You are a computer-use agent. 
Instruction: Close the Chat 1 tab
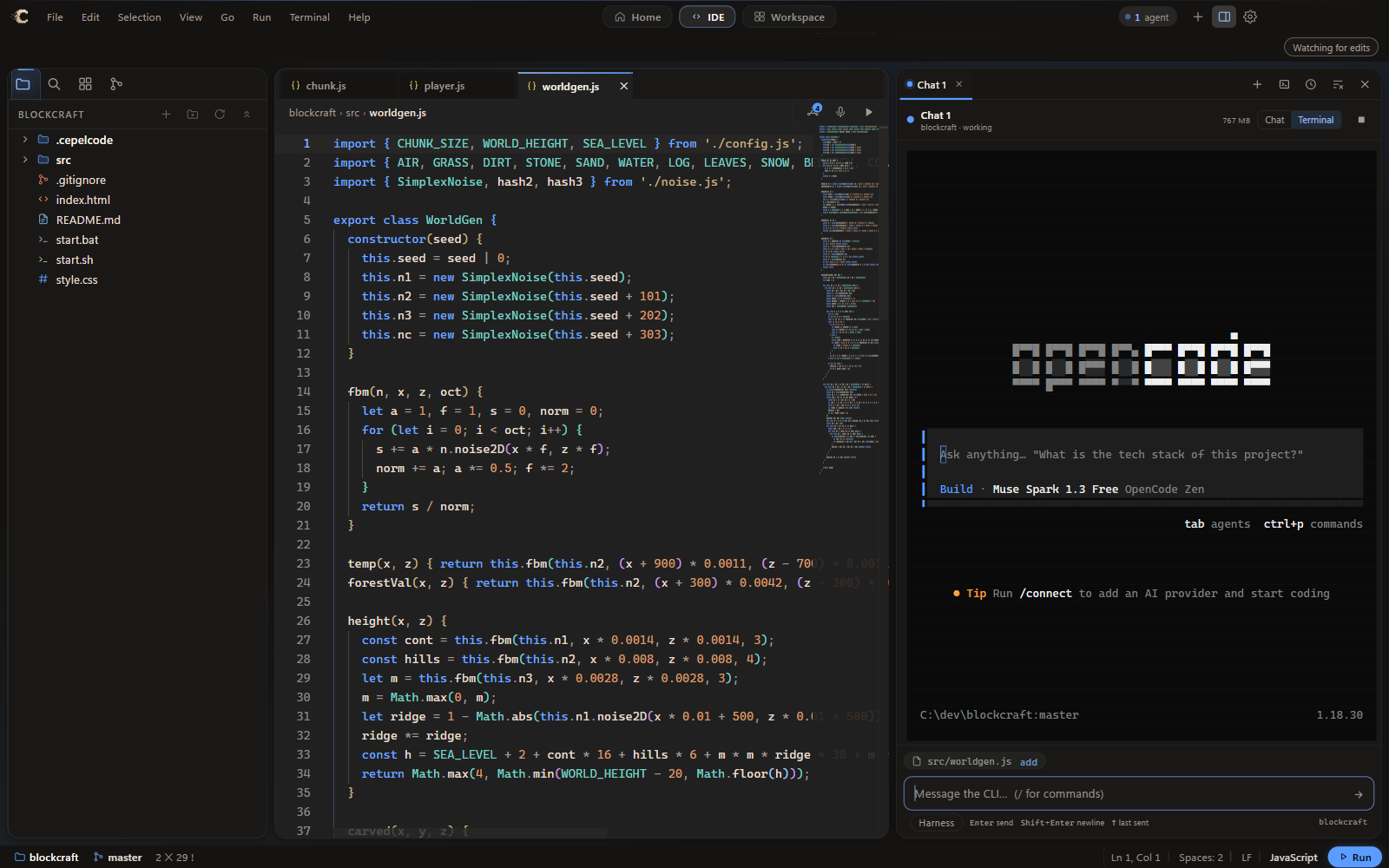tap(959, 84)
